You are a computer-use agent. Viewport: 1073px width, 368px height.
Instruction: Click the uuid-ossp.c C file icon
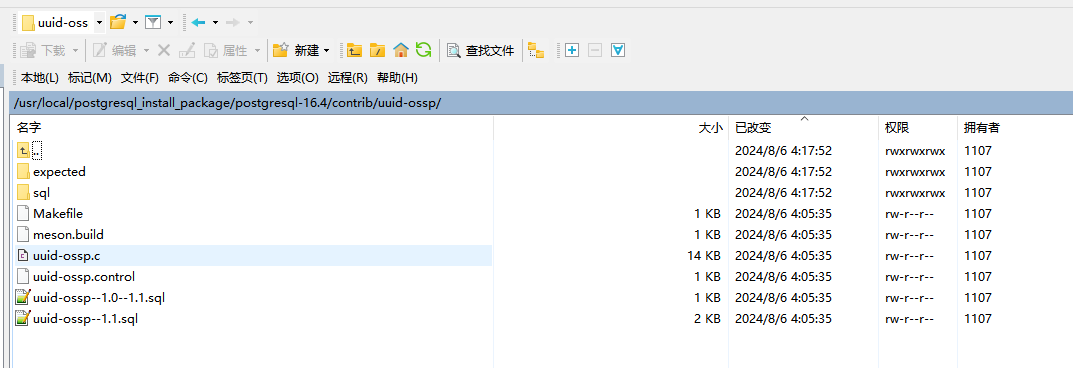[x=23, y=256]
